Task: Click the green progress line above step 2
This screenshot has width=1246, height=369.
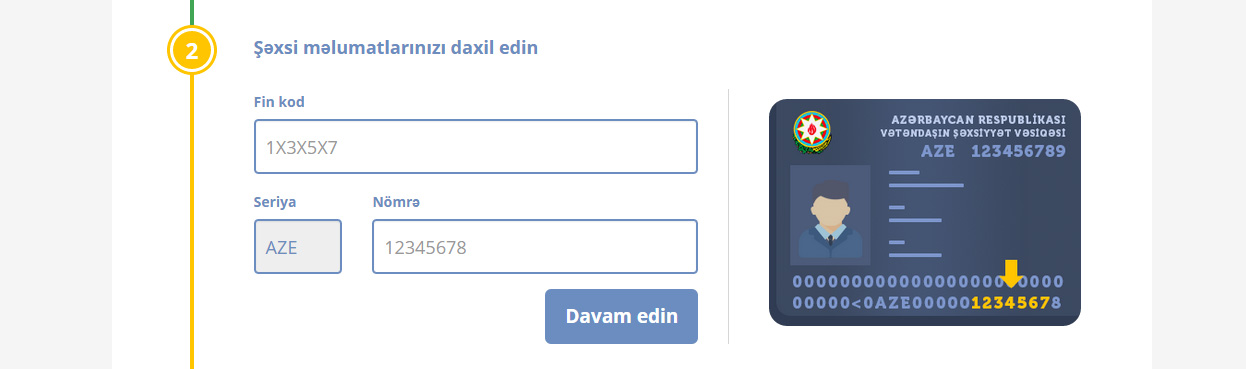Action: coord(191,13)
